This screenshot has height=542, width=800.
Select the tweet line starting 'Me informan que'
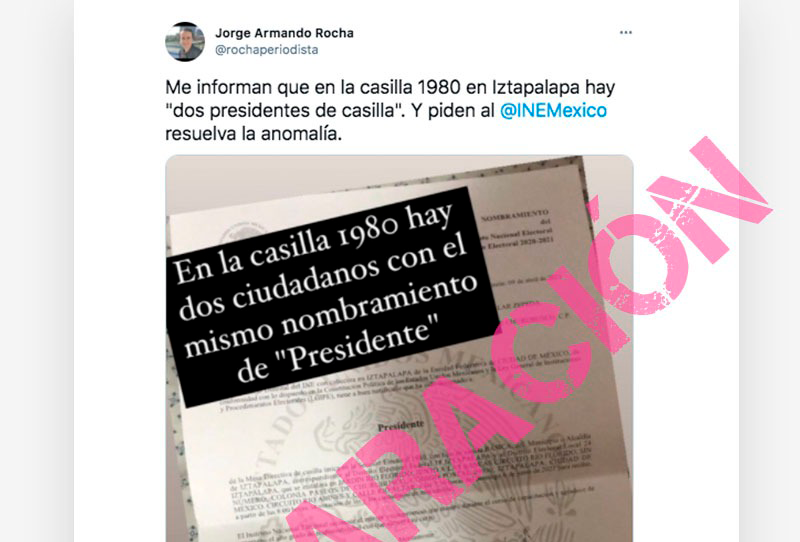390,88
